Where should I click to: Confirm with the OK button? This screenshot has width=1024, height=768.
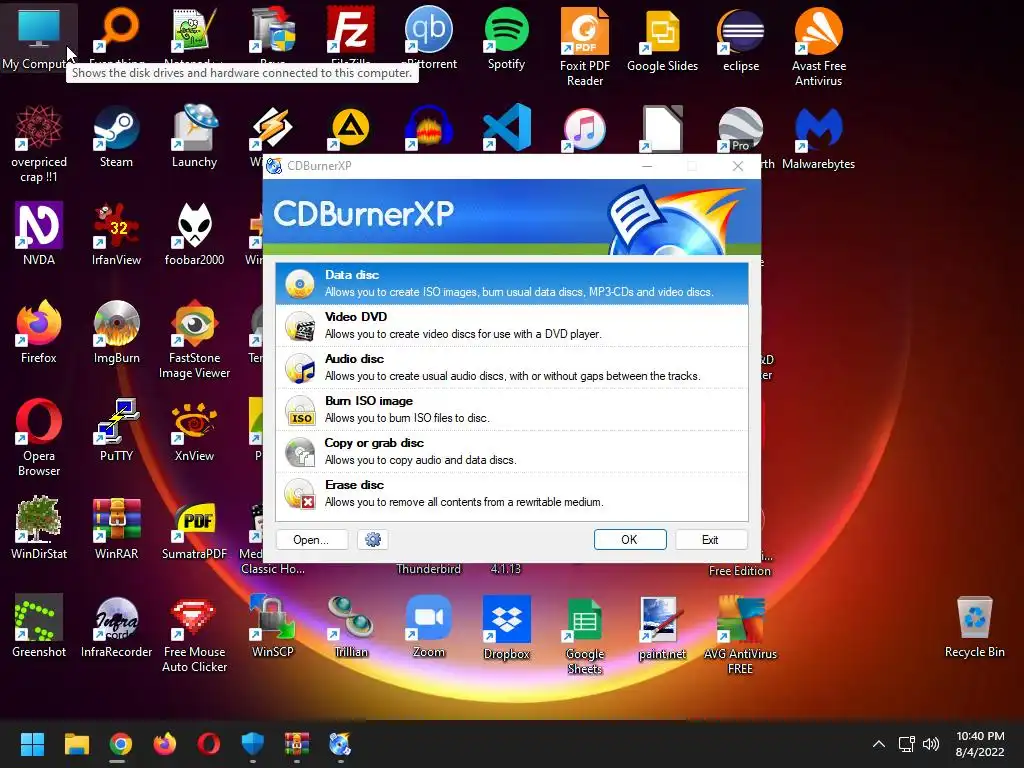pos(630,539)
